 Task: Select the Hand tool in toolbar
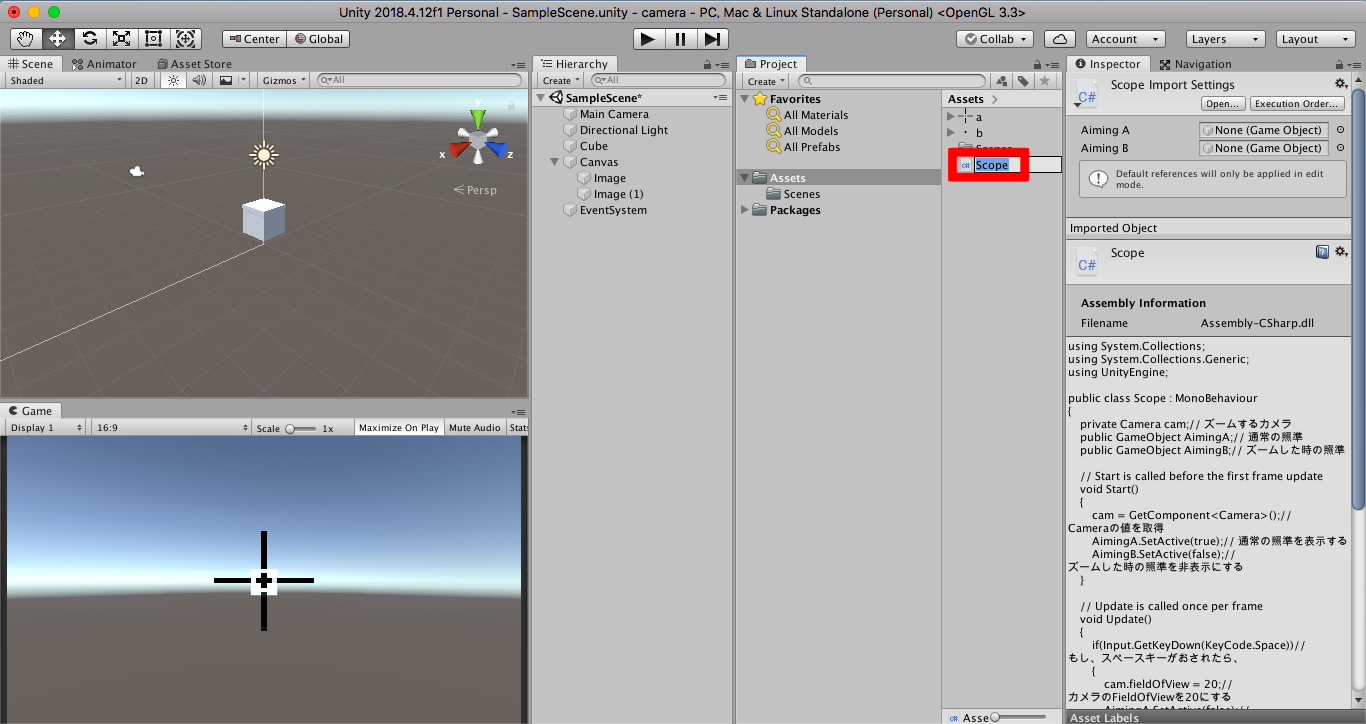click(26, 39)
